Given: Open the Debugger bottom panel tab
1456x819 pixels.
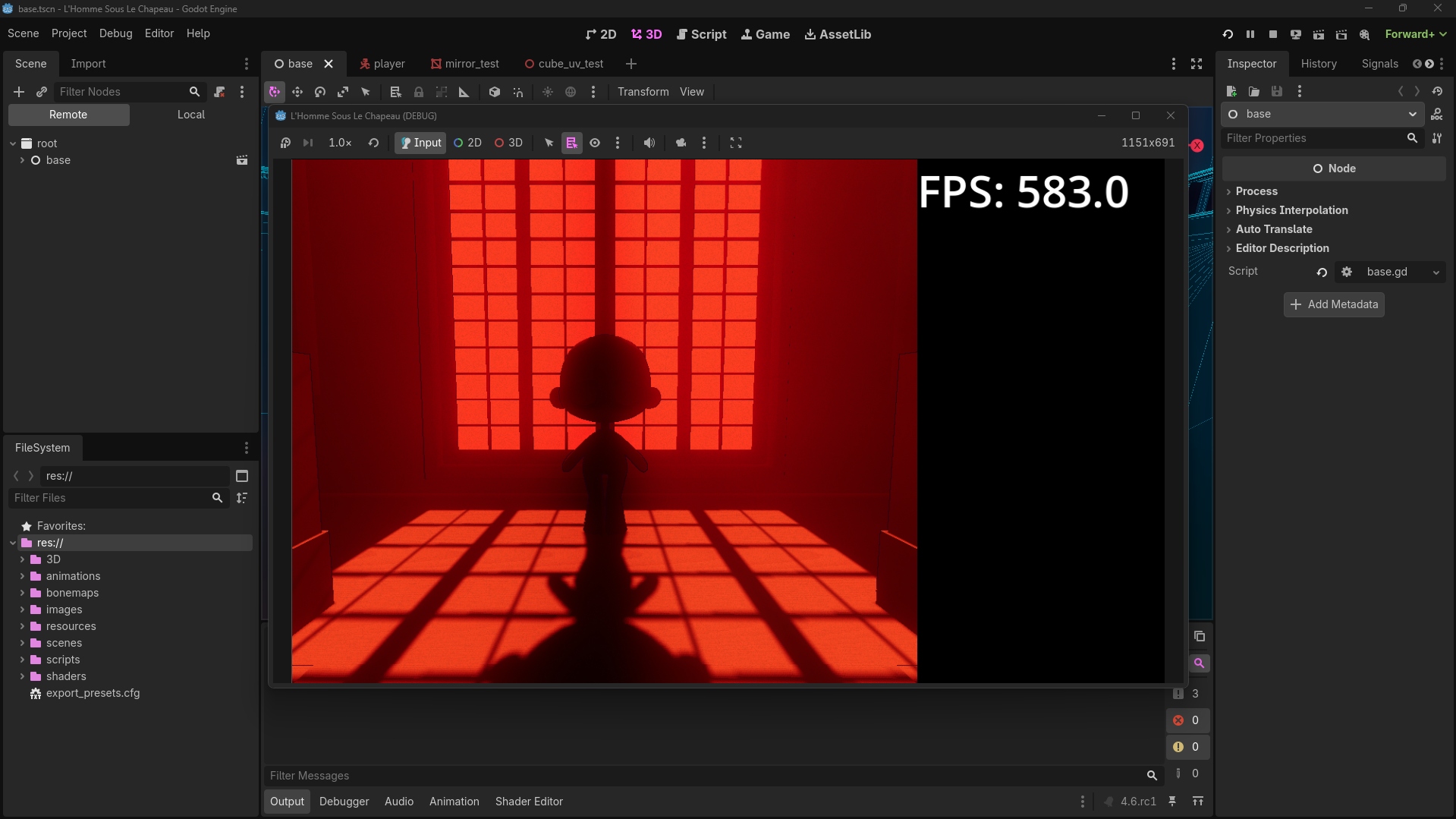Looking at the screenshot, I should click(x=344, y=802).
